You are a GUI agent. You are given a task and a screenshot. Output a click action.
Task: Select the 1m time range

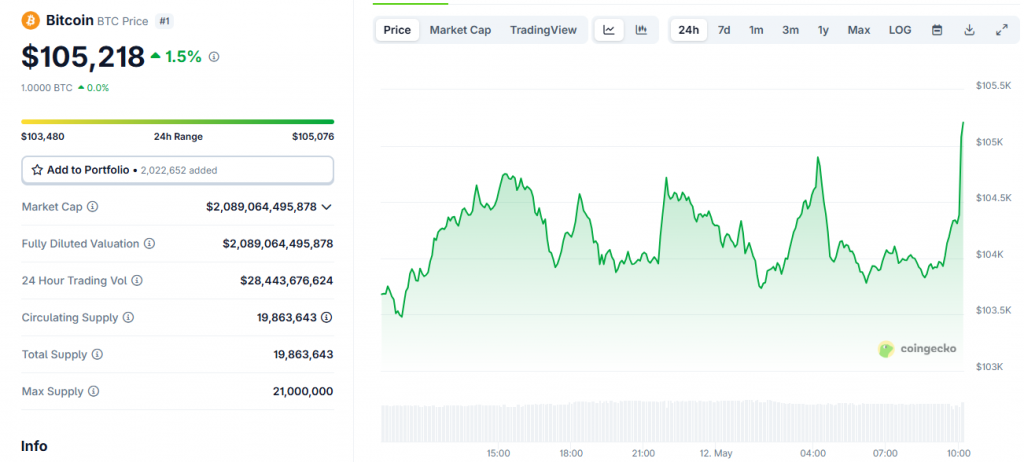tap(756, 30)
